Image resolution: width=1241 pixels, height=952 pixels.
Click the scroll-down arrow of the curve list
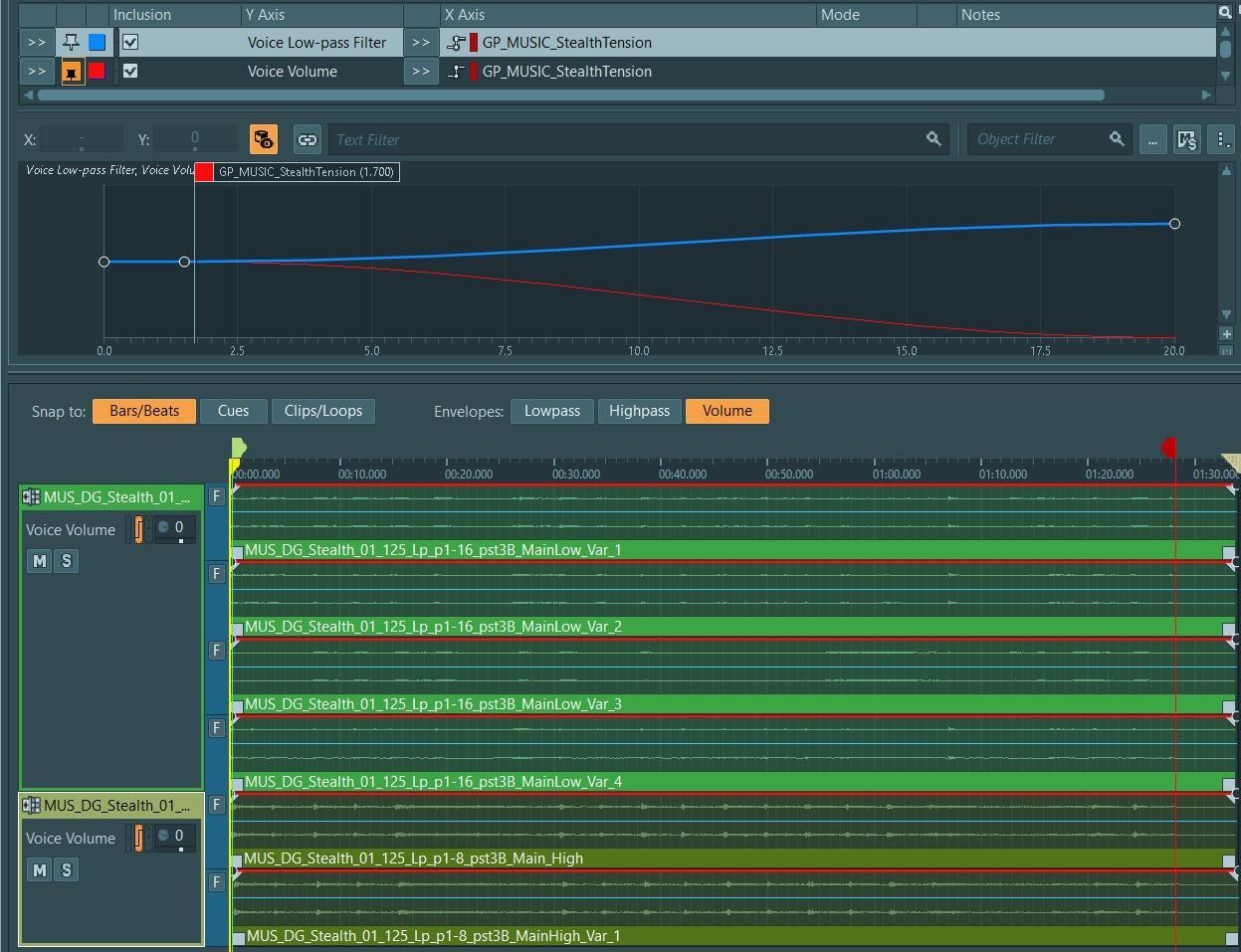coord(1225,77)
